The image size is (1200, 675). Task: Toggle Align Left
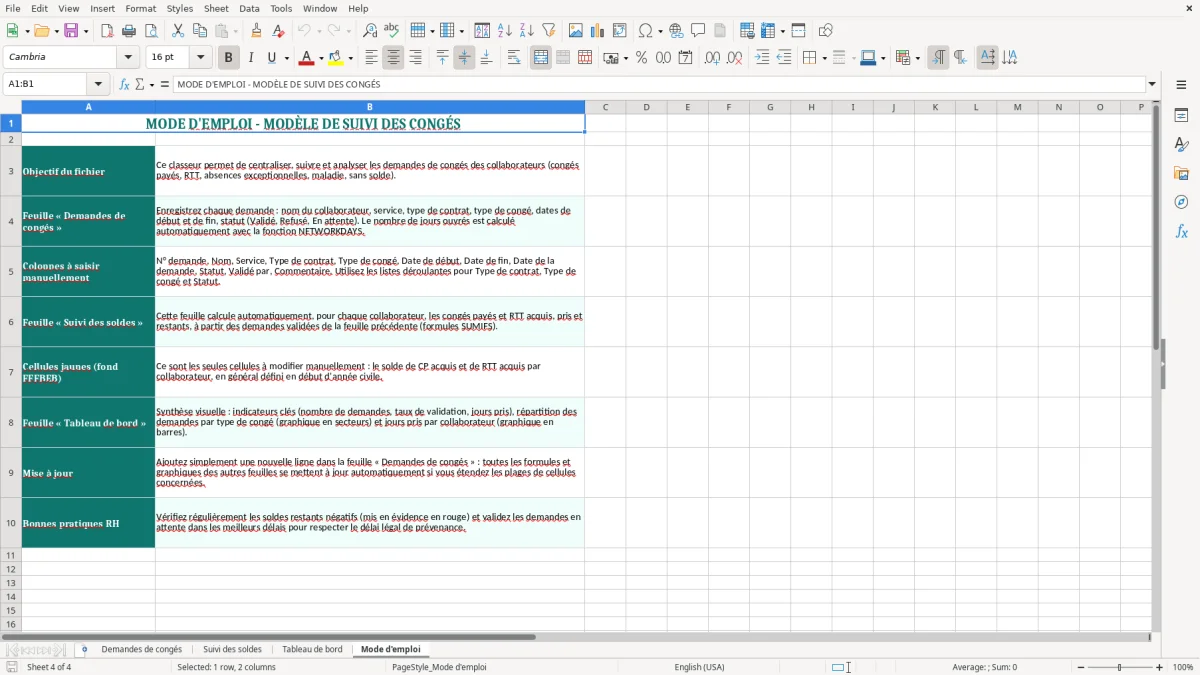click(371, 58)
